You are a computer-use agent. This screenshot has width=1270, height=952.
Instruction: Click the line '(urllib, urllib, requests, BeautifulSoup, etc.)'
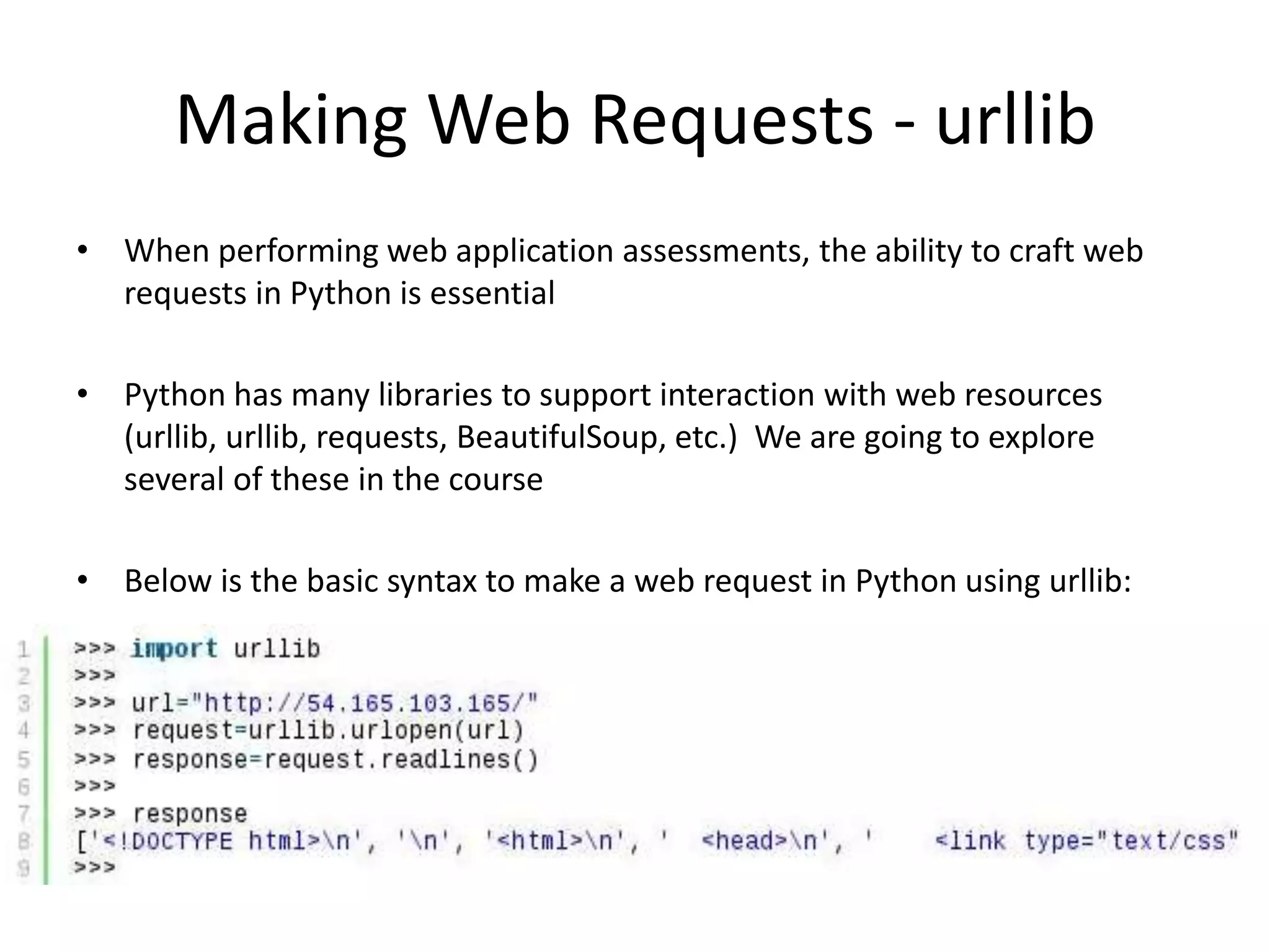pyautogui.click(x=431, y=438)
